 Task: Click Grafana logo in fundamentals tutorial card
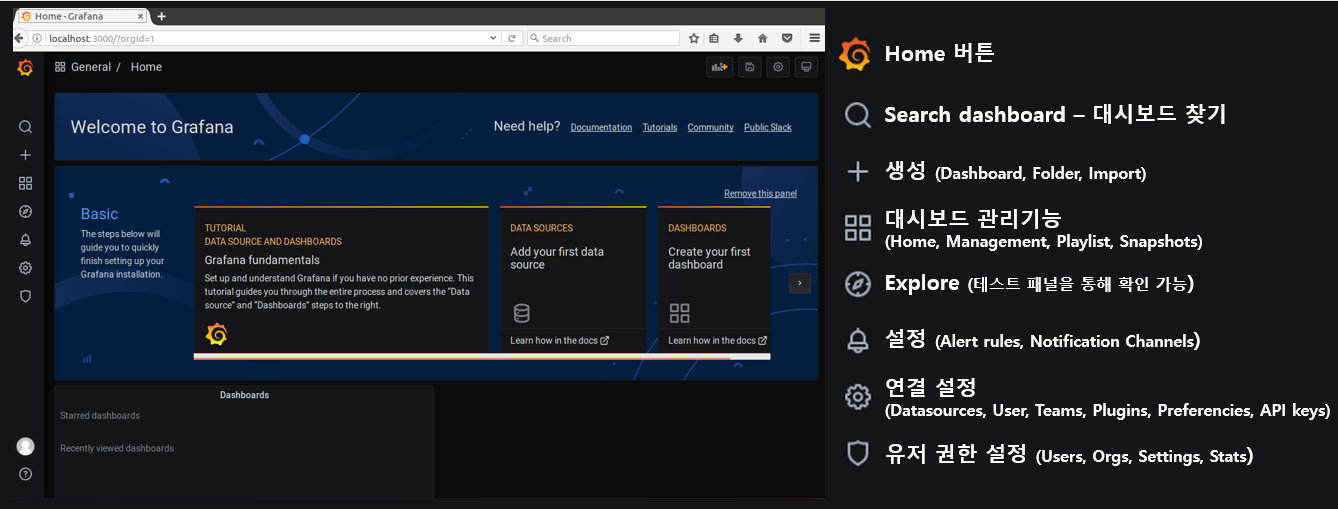(216, 335)
